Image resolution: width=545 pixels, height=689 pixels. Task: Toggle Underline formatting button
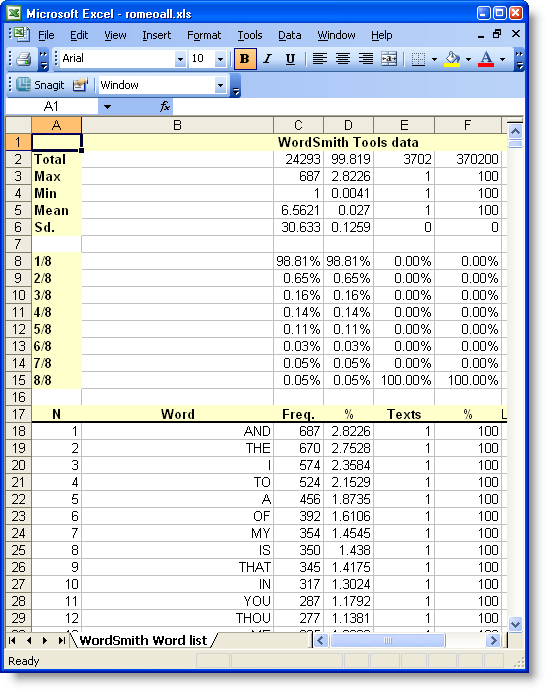pos(290,59)
